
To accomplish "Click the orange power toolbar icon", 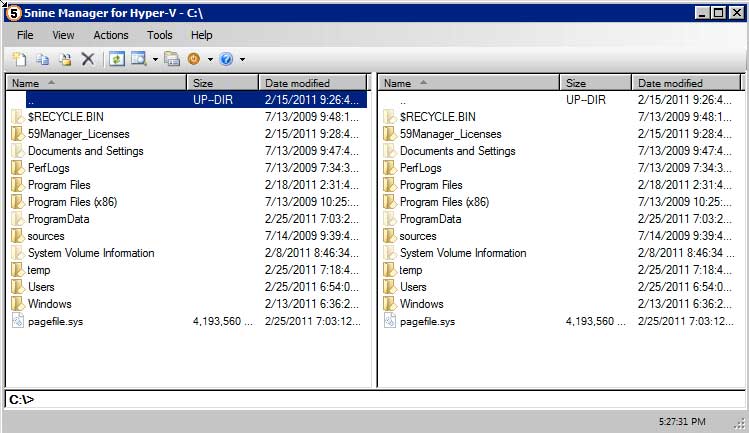I will pyautogui.click(x=194, y=59).
